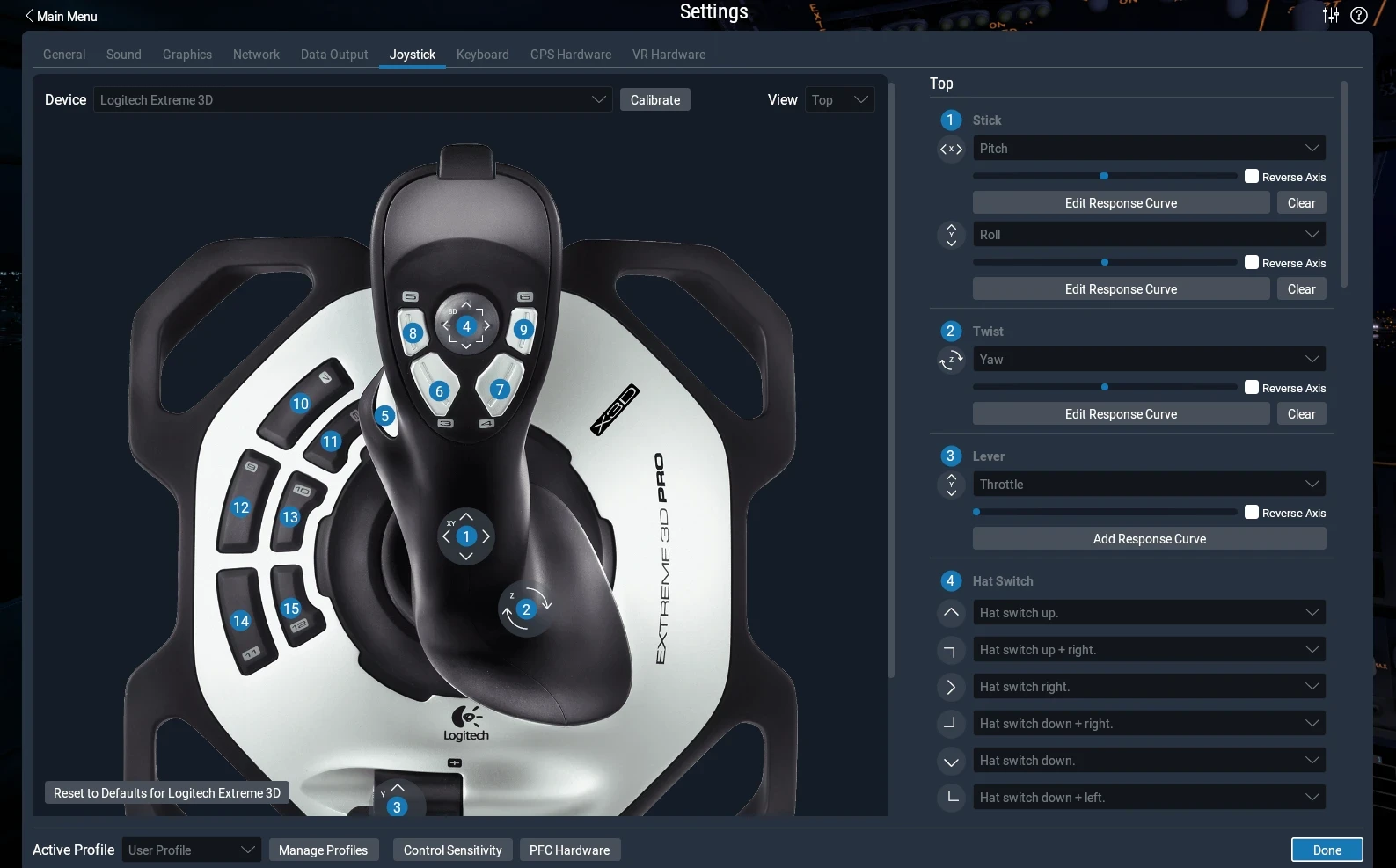Open the help question mark icon
This screenshot has height=868, width=1396.
1359,15
